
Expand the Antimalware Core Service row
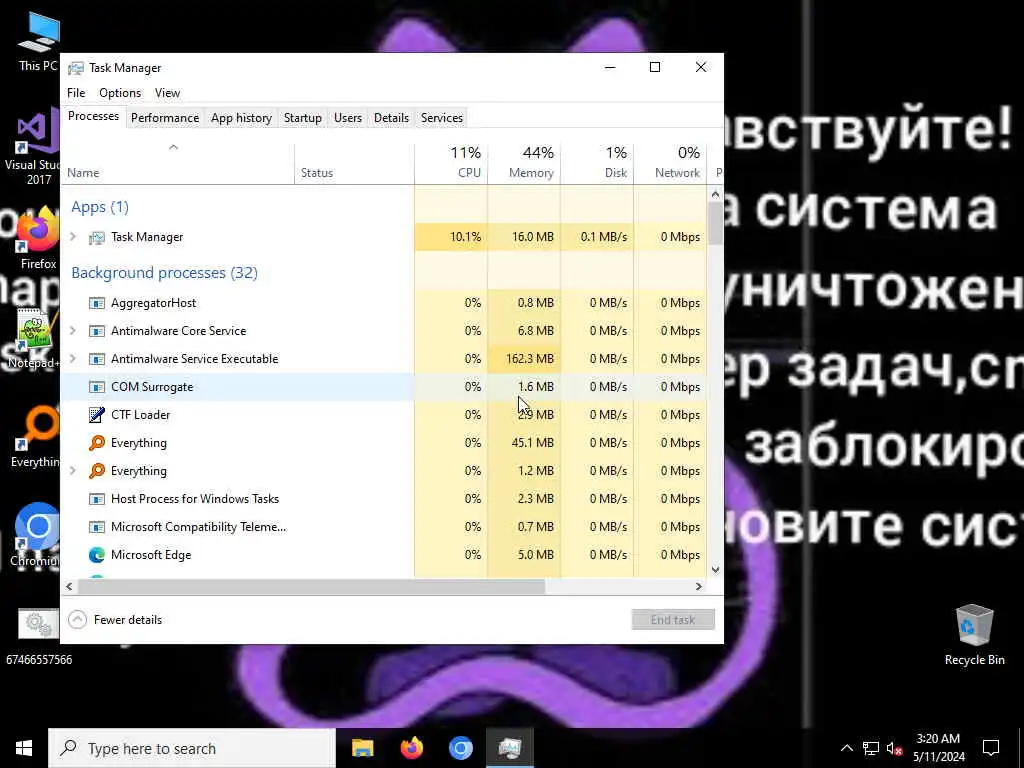tap(73, 331)
